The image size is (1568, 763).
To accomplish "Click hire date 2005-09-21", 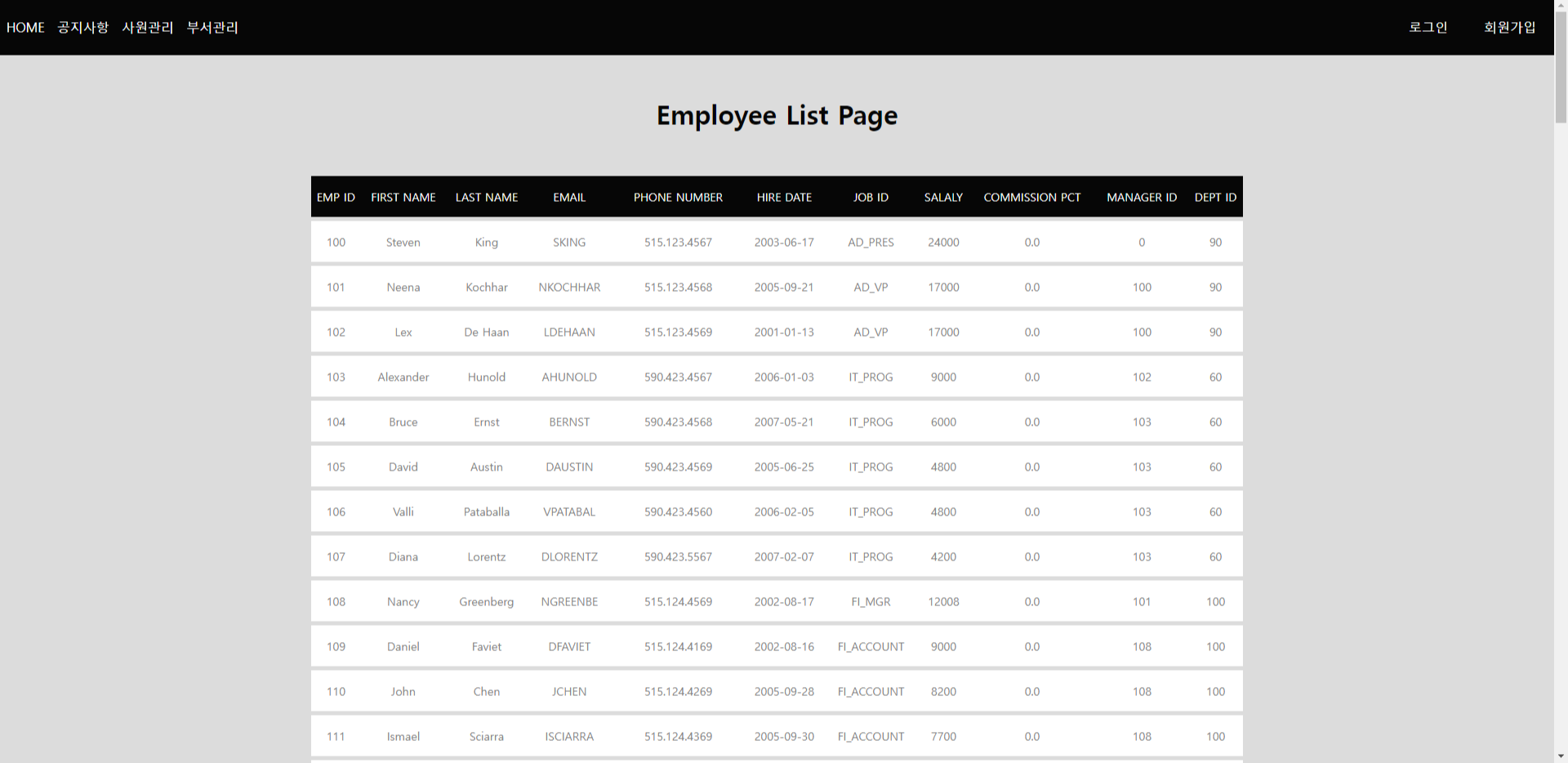I will 784,287.
